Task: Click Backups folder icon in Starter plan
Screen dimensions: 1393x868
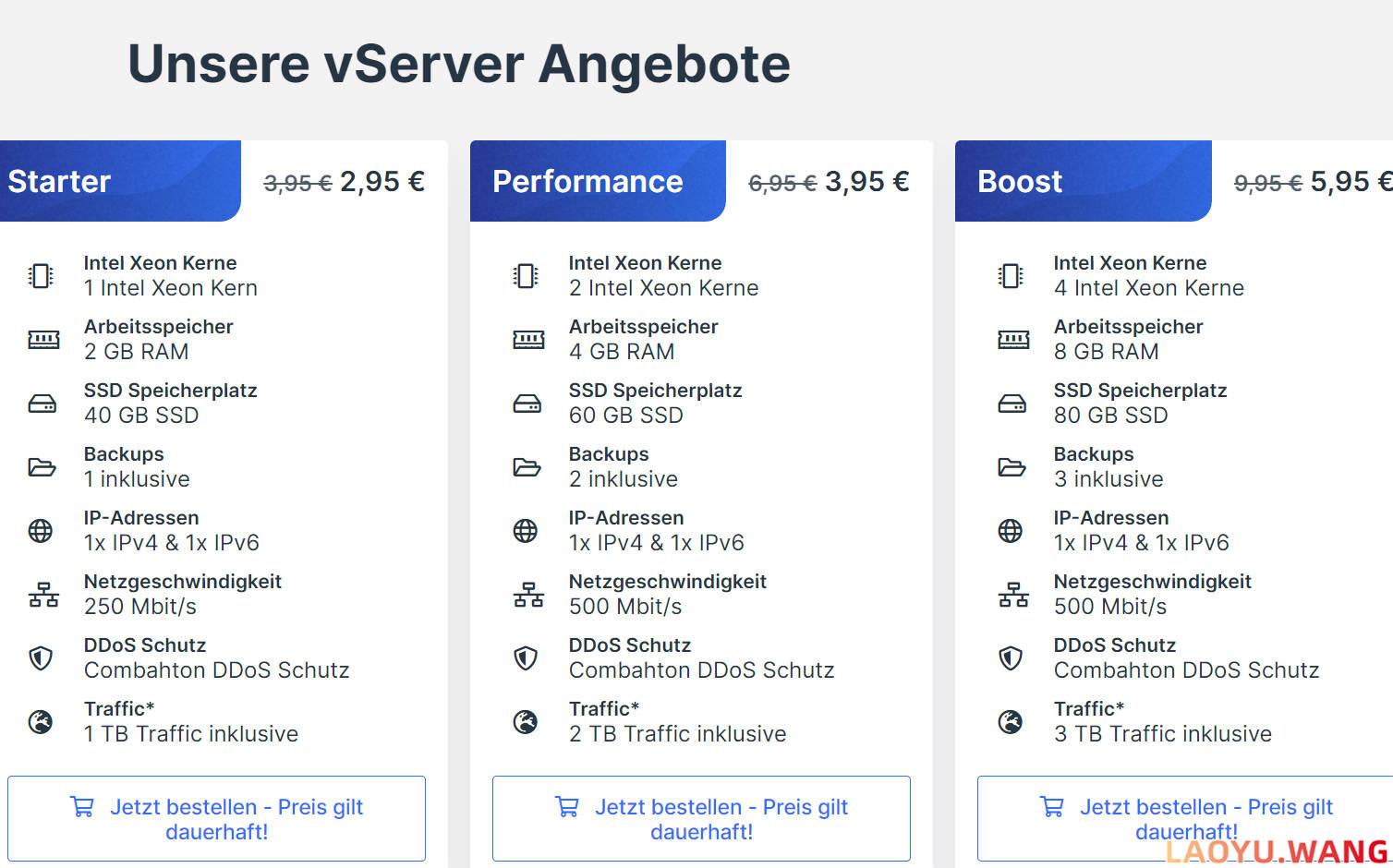Action: 42,467
